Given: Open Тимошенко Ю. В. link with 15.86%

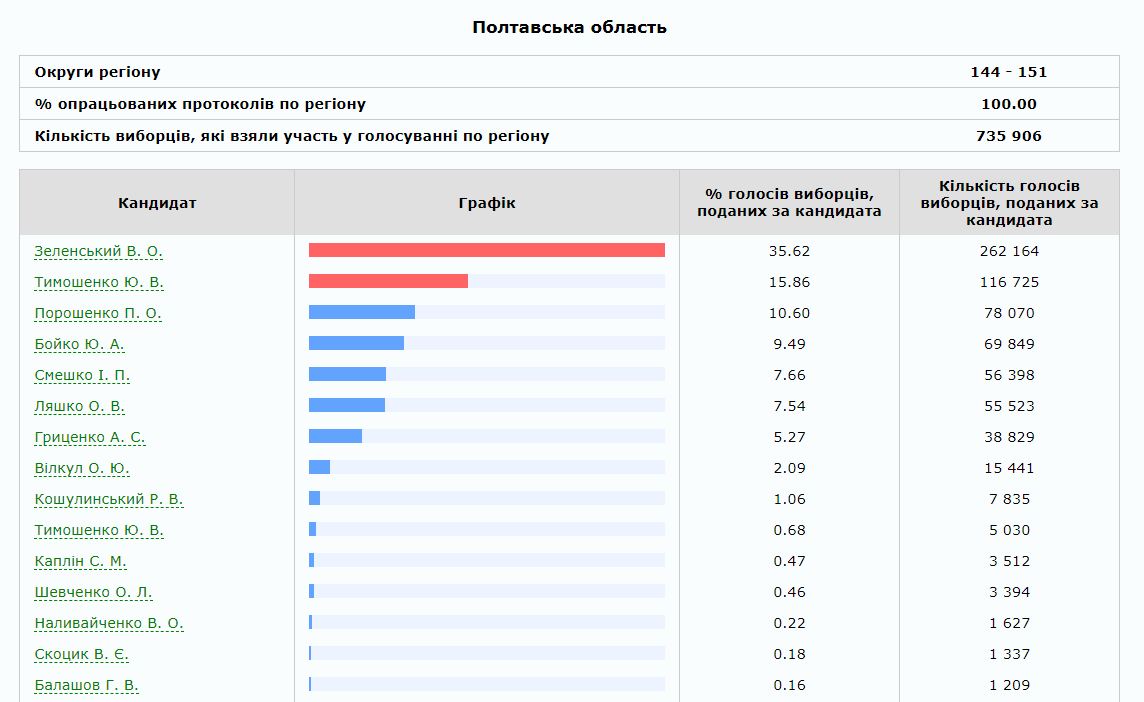Looking at the screenshot, I should (99, 282).
